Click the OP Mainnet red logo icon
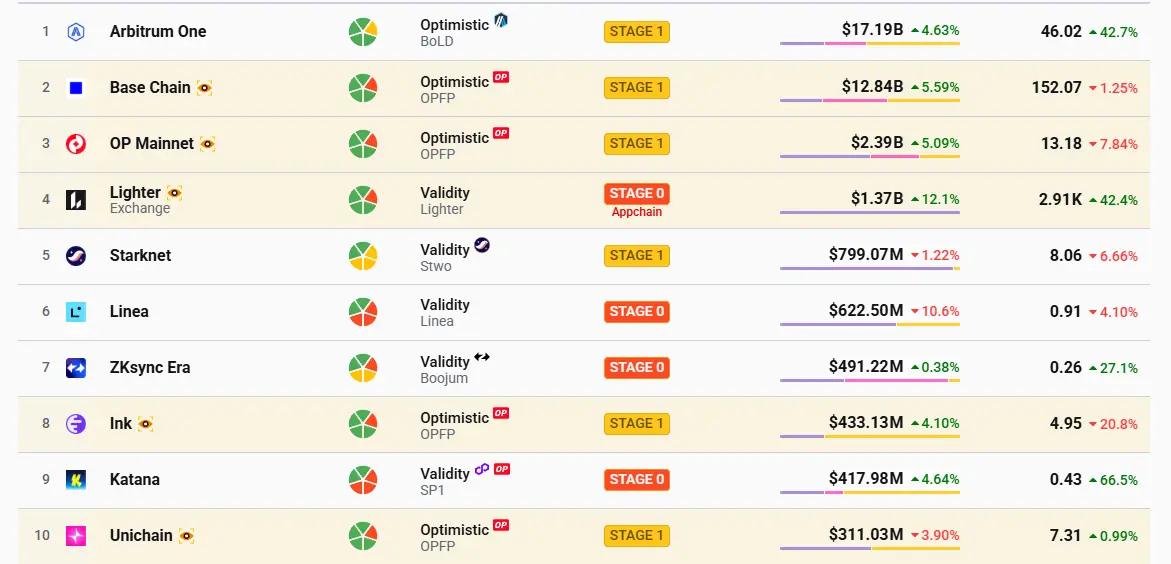1171x564 pixels. pos(76,144)
